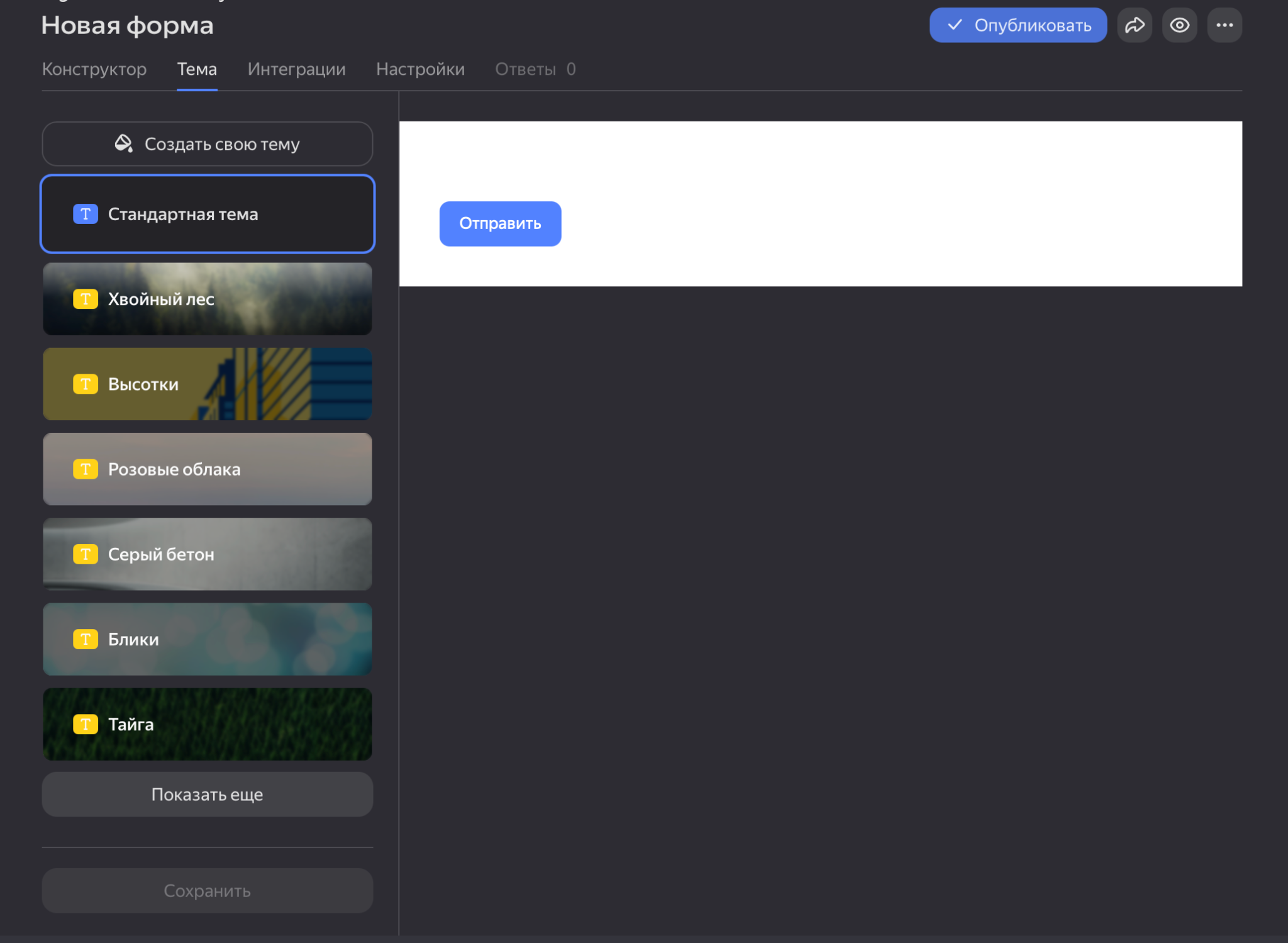
Task: Switch to the Конструктор tab
Action: [94, 69]
